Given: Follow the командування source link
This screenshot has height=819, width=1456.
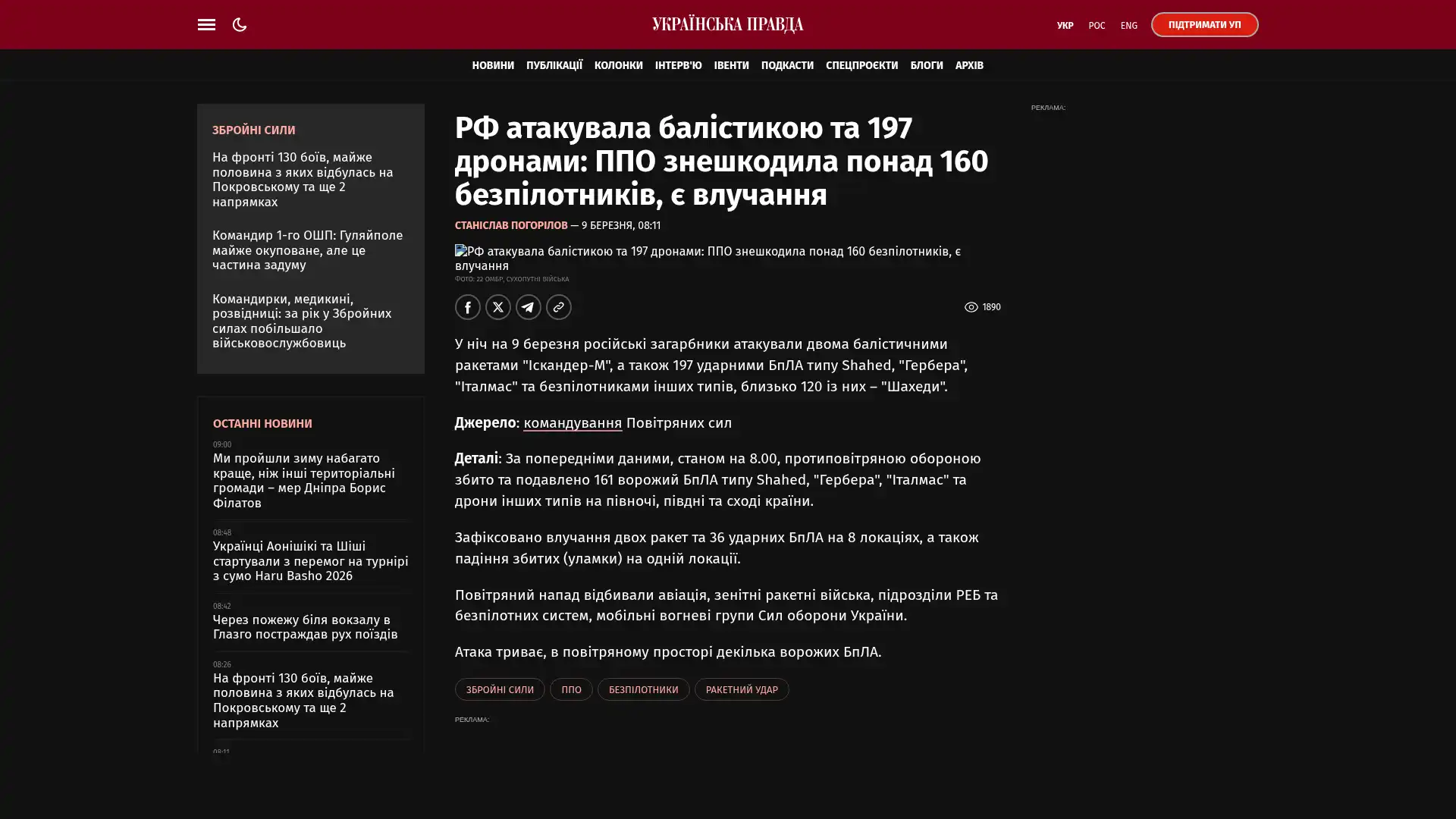Looking at the screenshot, I should point(572,423).
